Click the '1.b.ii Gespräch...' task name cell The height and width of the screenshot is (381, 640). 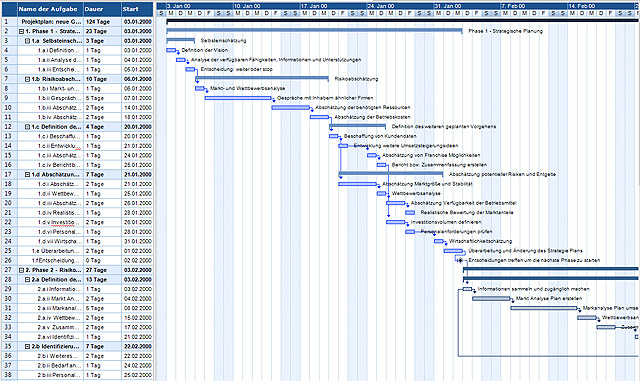click(x=50, y=98)
